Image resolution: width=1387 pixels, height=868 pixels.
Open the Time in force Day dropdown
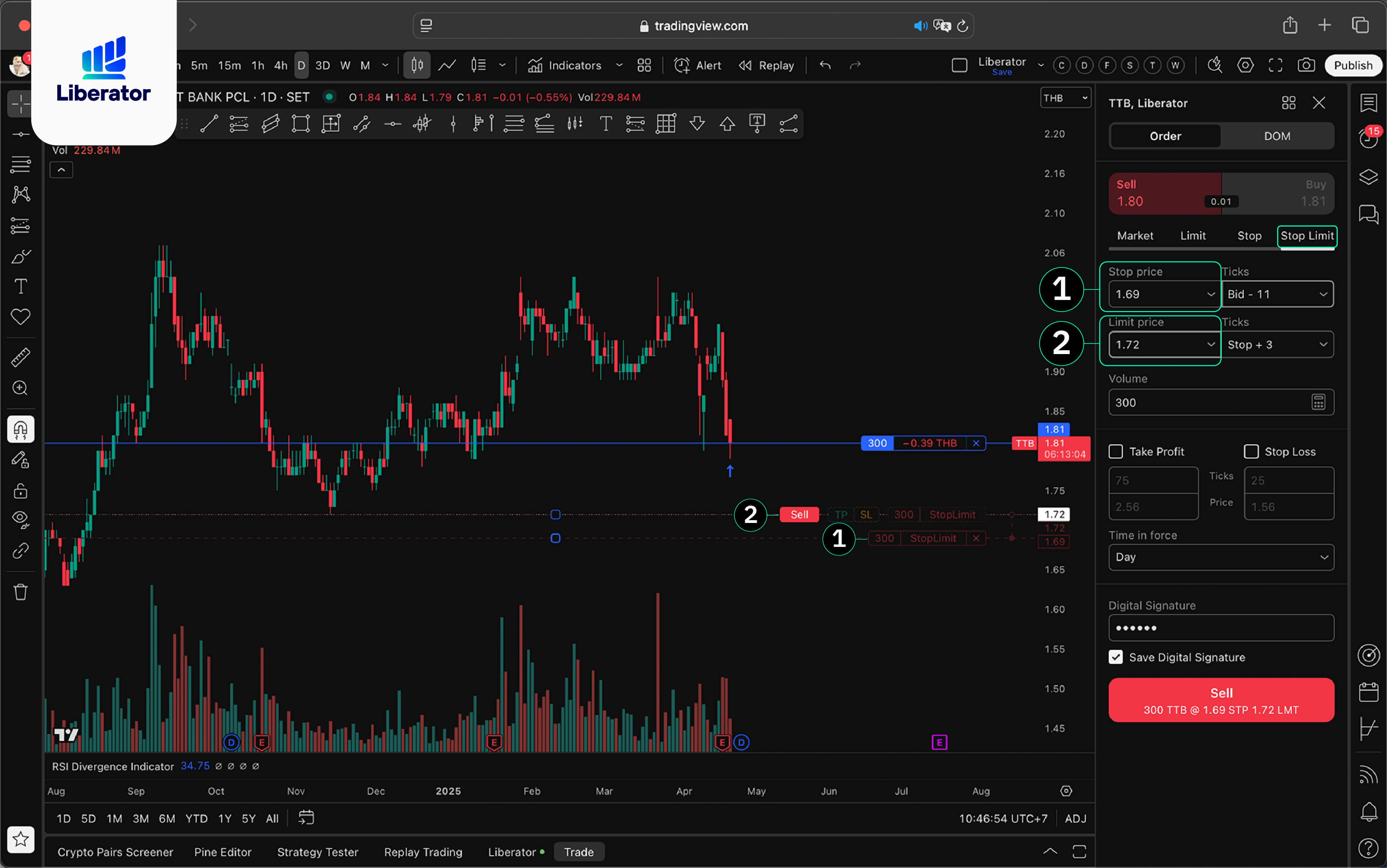coord(1221,557)
